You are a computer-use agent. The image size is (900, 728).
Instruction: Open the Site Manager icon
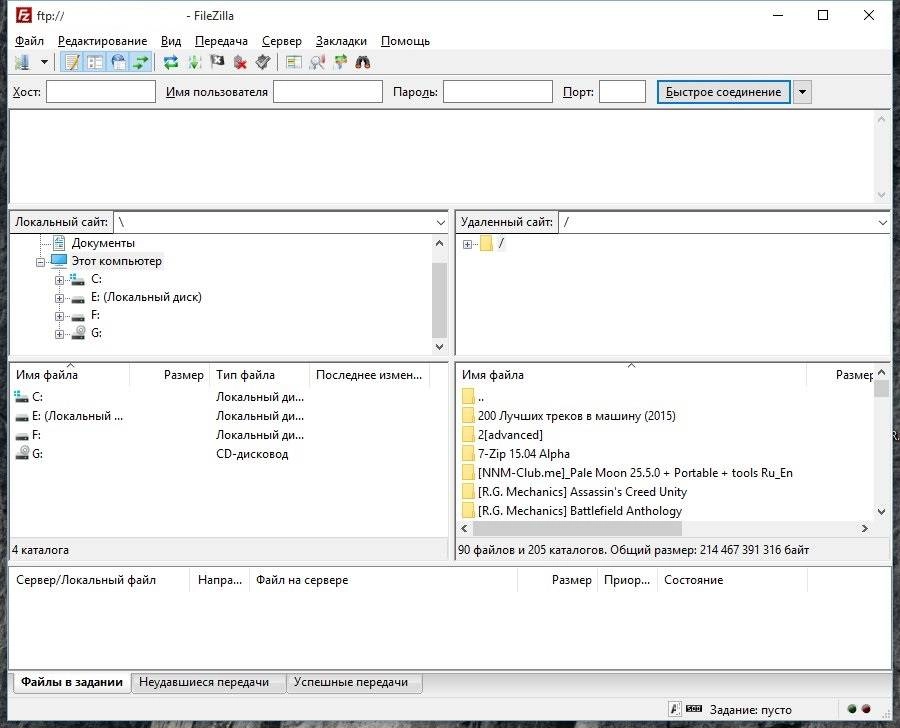point(23,62)
